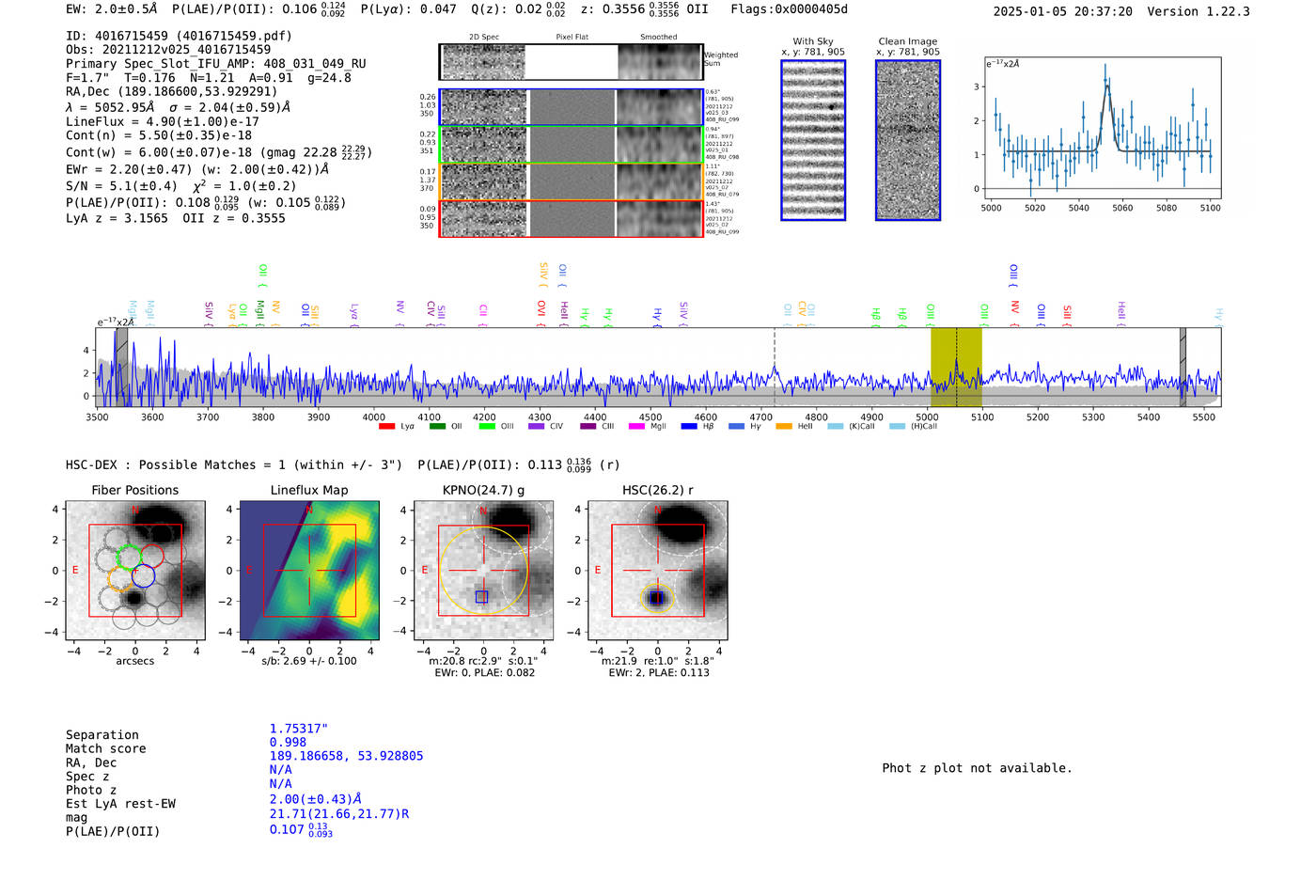1316x896 pixels.
Task: Click the "ID: 4016715459 (4016715459.pdf)" line
Action: tap(179, 36)
